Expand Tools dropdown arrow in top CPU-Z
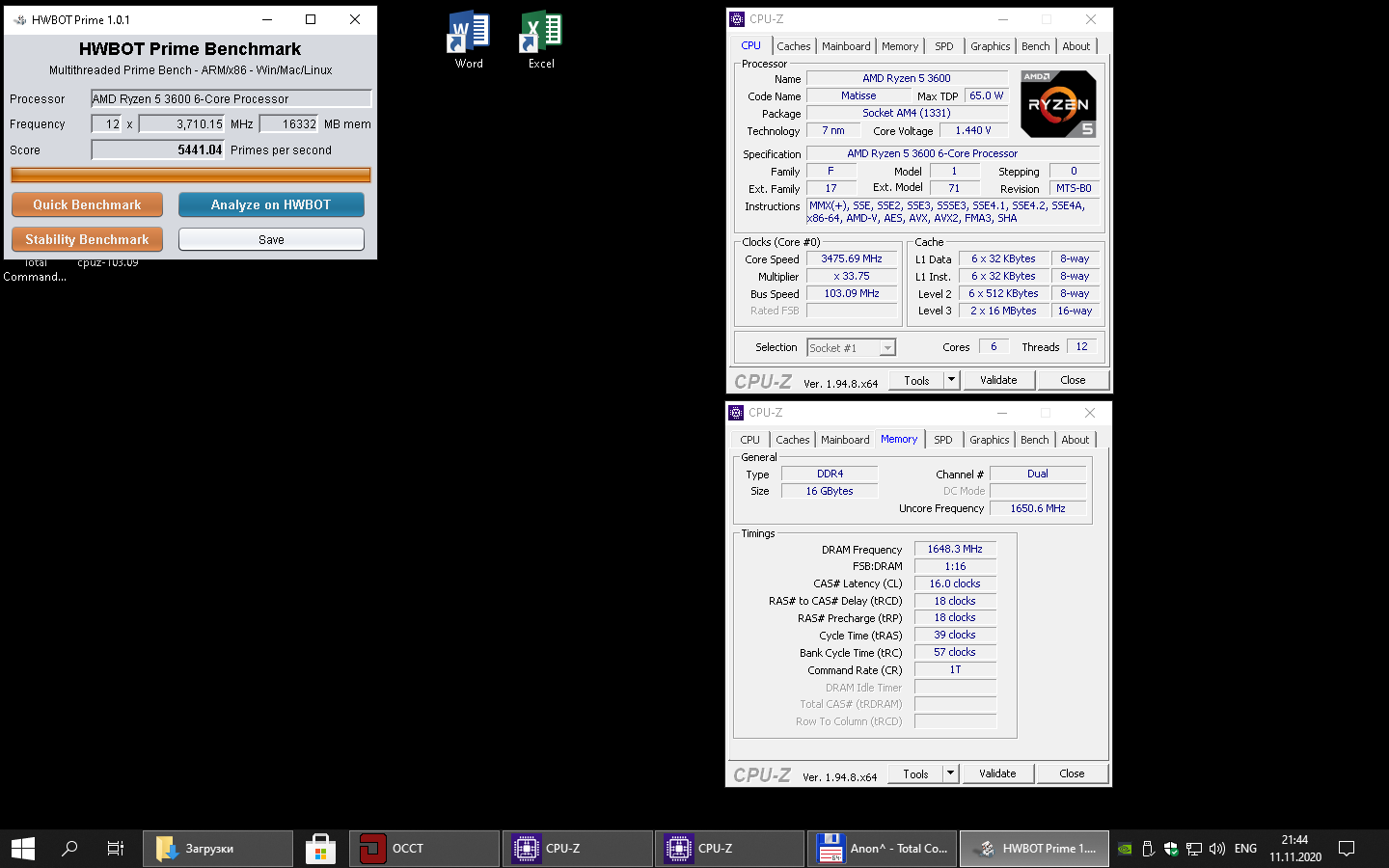This screenshot has height=868, width=1389. click(x=951, y=380)
